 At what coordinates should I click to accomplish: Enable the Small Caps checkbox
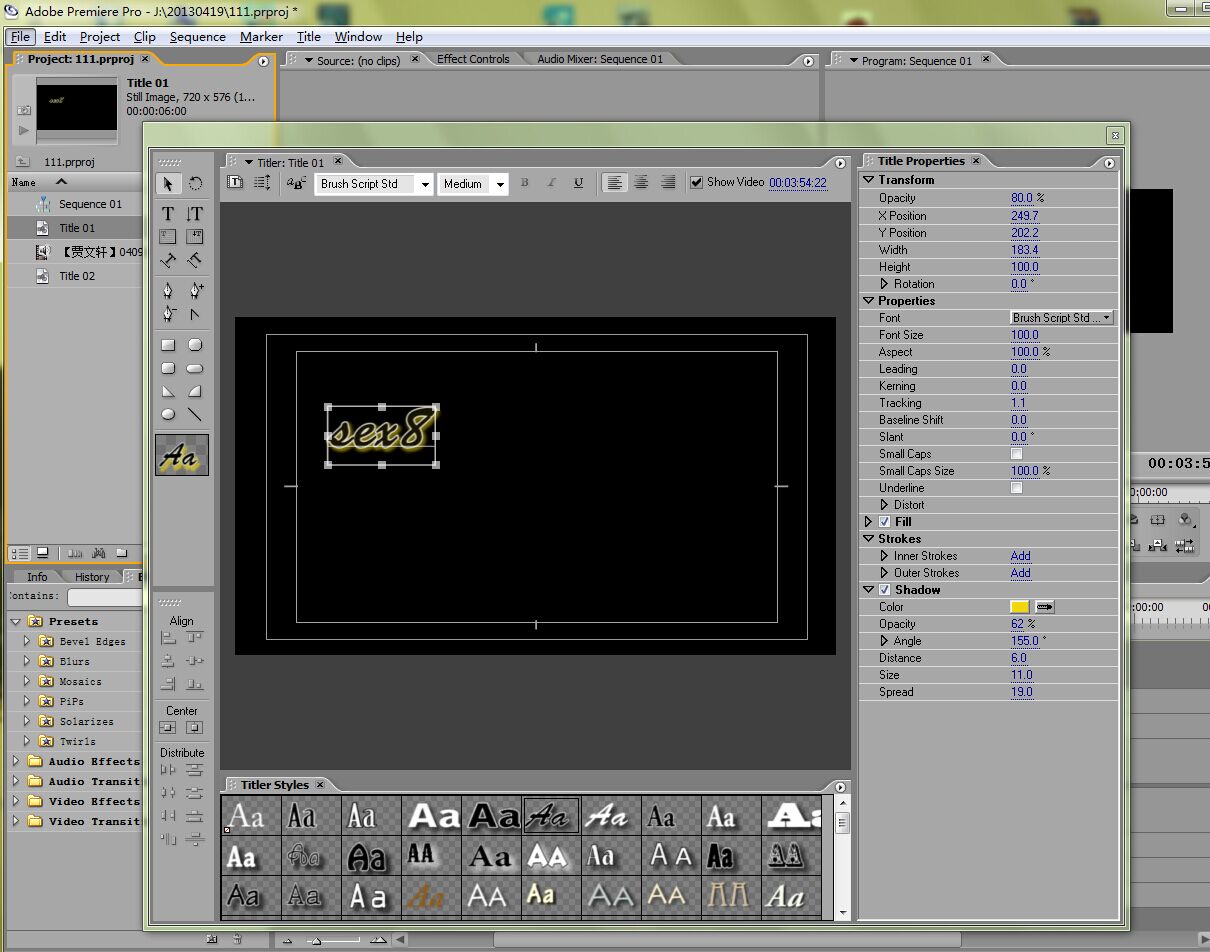tap(1017, 454)
